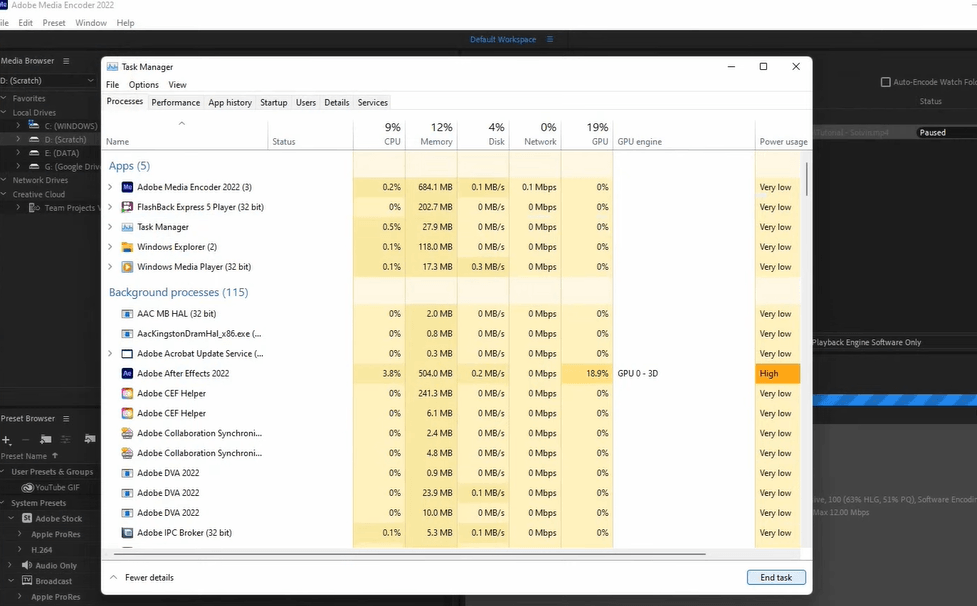Click the export presets icon in Preset Browser

(x=90, y=439)
